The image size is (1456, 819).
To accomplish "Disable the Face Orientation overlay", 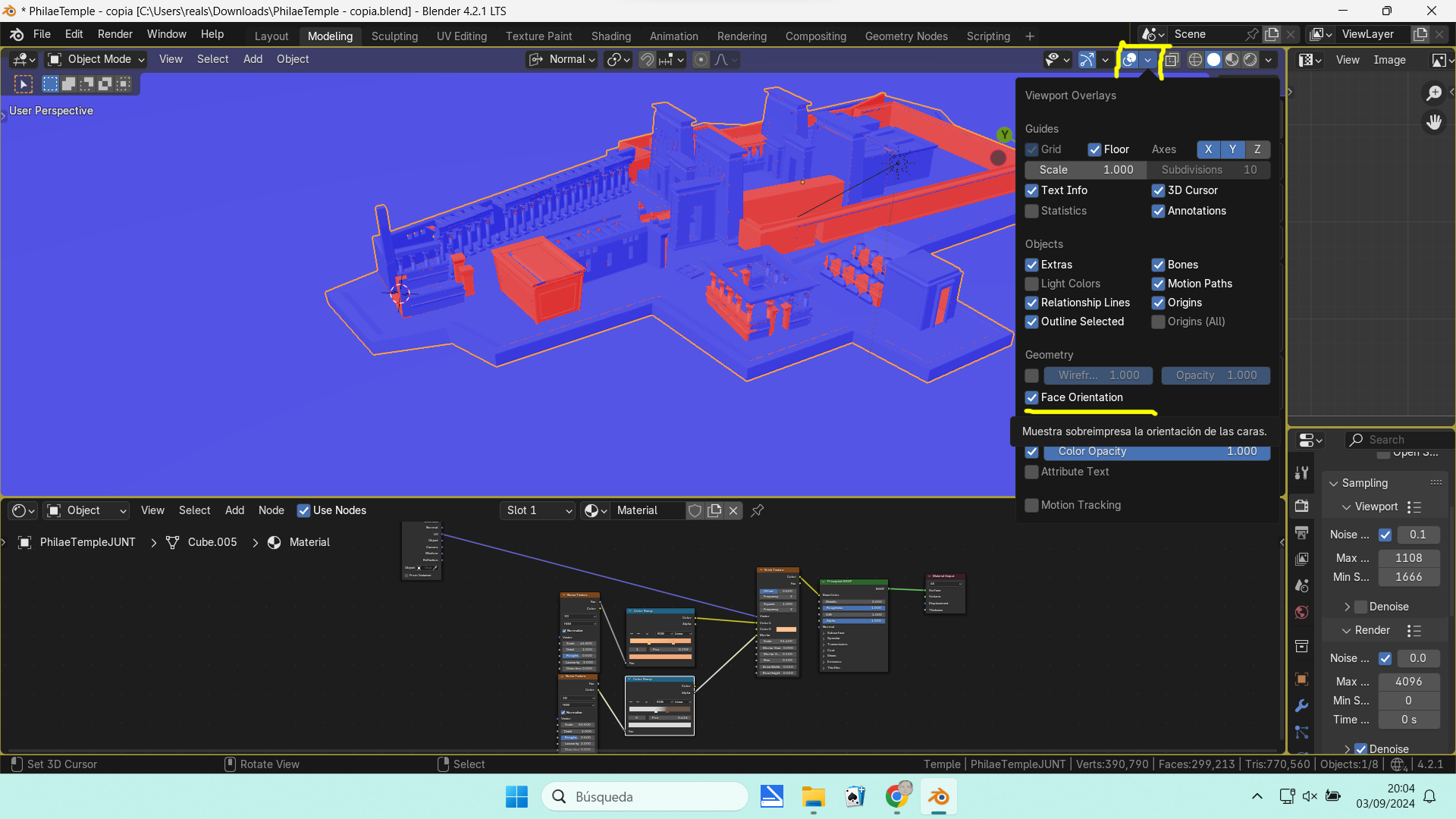I will 1032,397.
